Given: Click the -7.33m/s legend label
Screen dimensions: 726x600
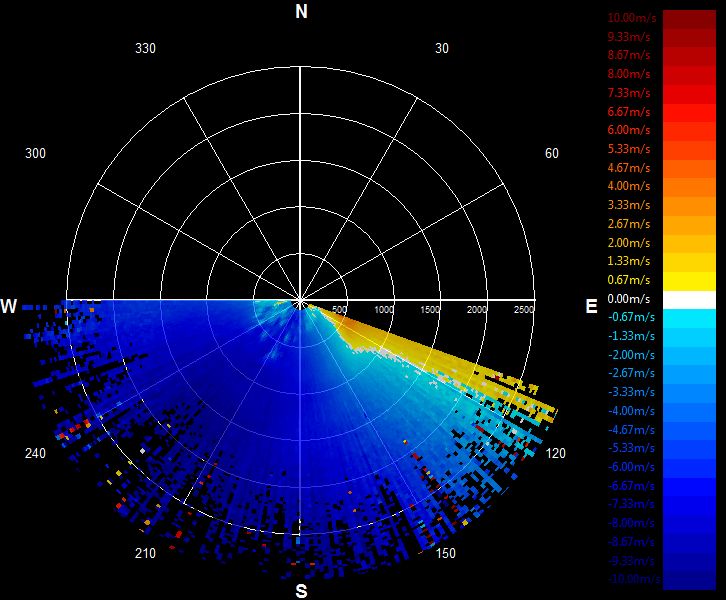Looking at the screenshot, I should (631, 504).
